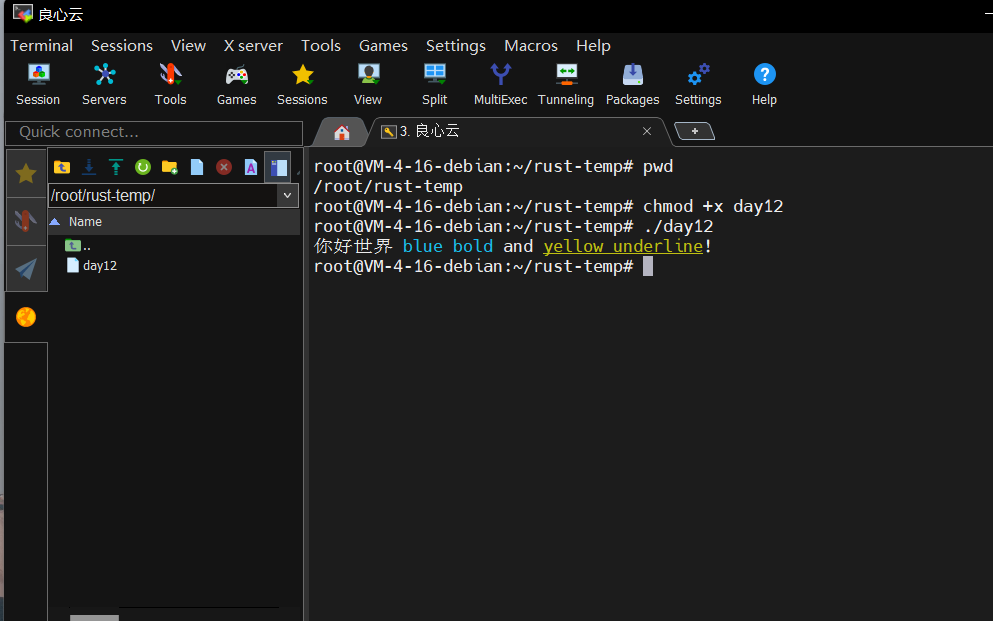
Task: Click the Quick connect input field
Action: coord(153,132)
